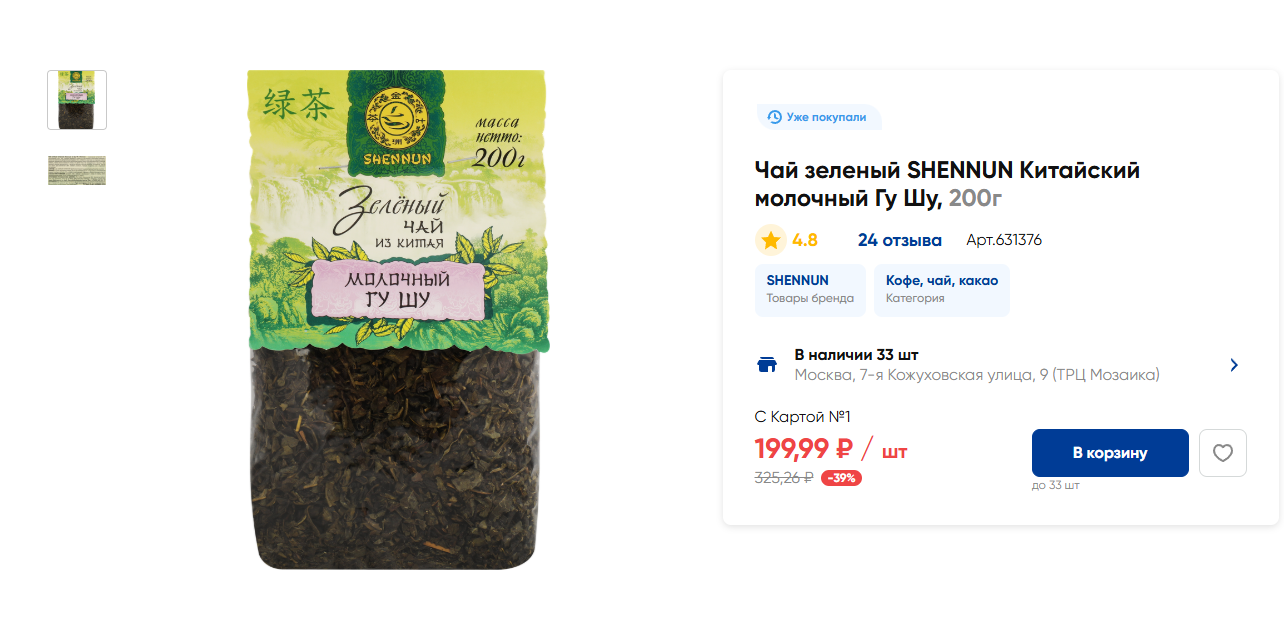Click the product title Чай зеленый SHENNUN
The width and height of the screenshot is (1284, 620).
947,184
